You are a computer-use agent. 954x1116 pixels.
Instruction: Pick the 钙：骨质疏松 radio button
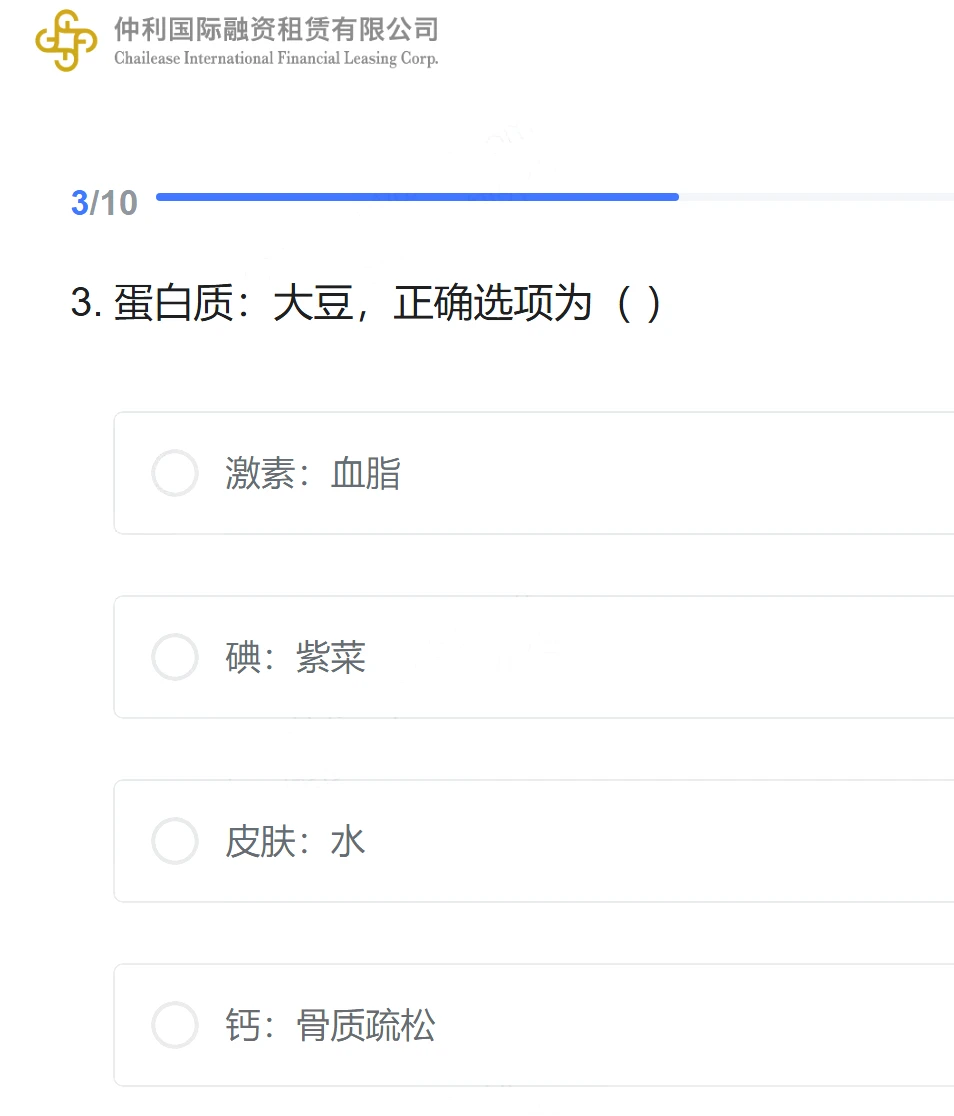coord(174,1026)
